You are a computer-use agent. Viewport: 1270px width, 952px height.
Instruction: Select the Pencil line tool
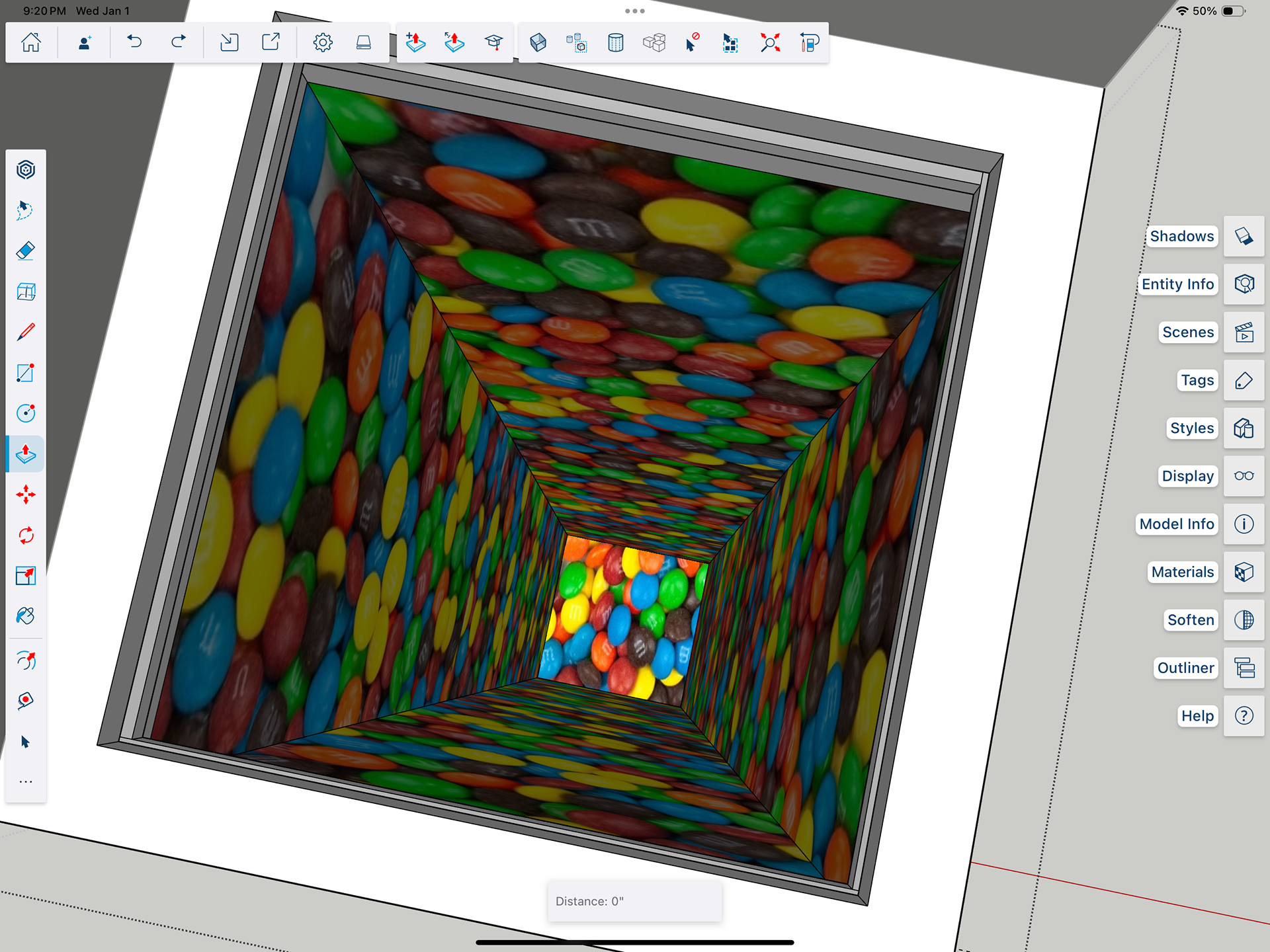25,332
